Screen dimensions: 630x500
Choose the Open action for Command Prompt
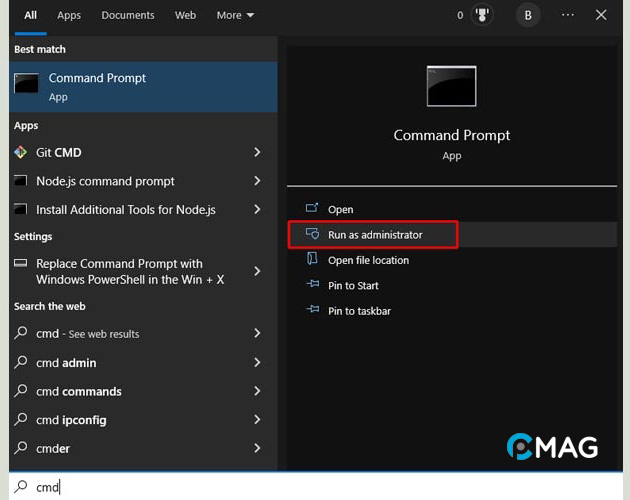[x=340, y=209]
